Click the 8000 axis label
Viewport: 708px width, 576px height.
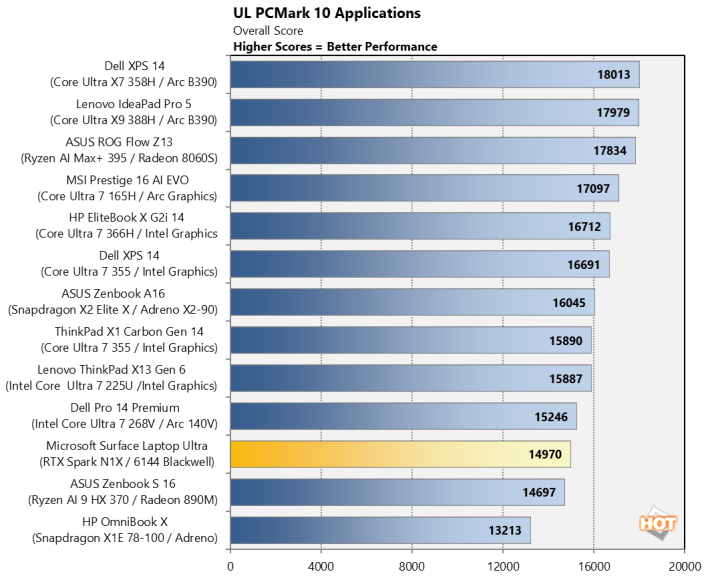pyautogui.click(x=412, y=566)
